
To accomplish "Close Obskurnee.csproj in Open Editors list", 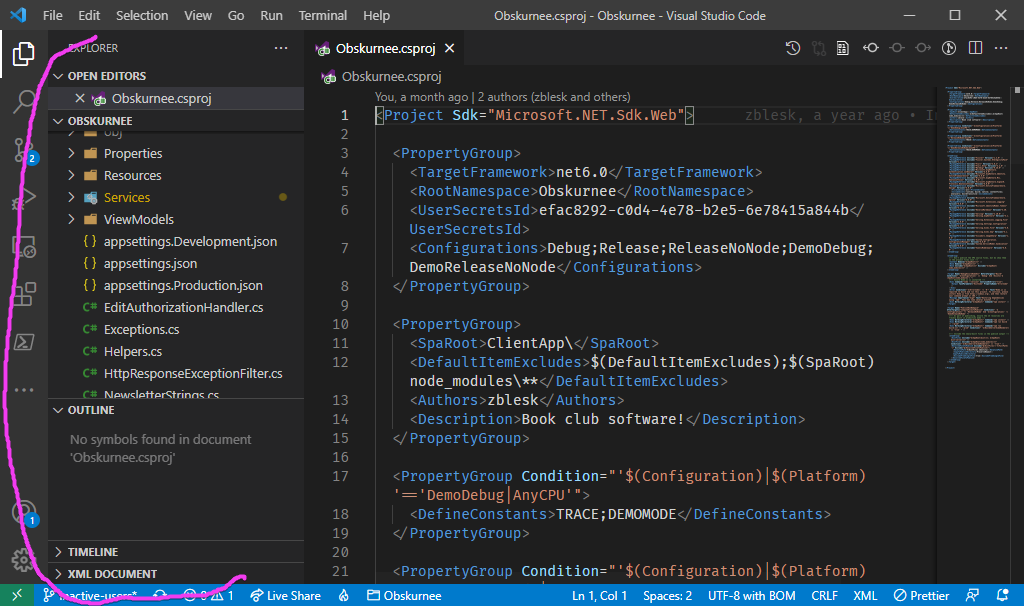I will (x=80, y=98).
